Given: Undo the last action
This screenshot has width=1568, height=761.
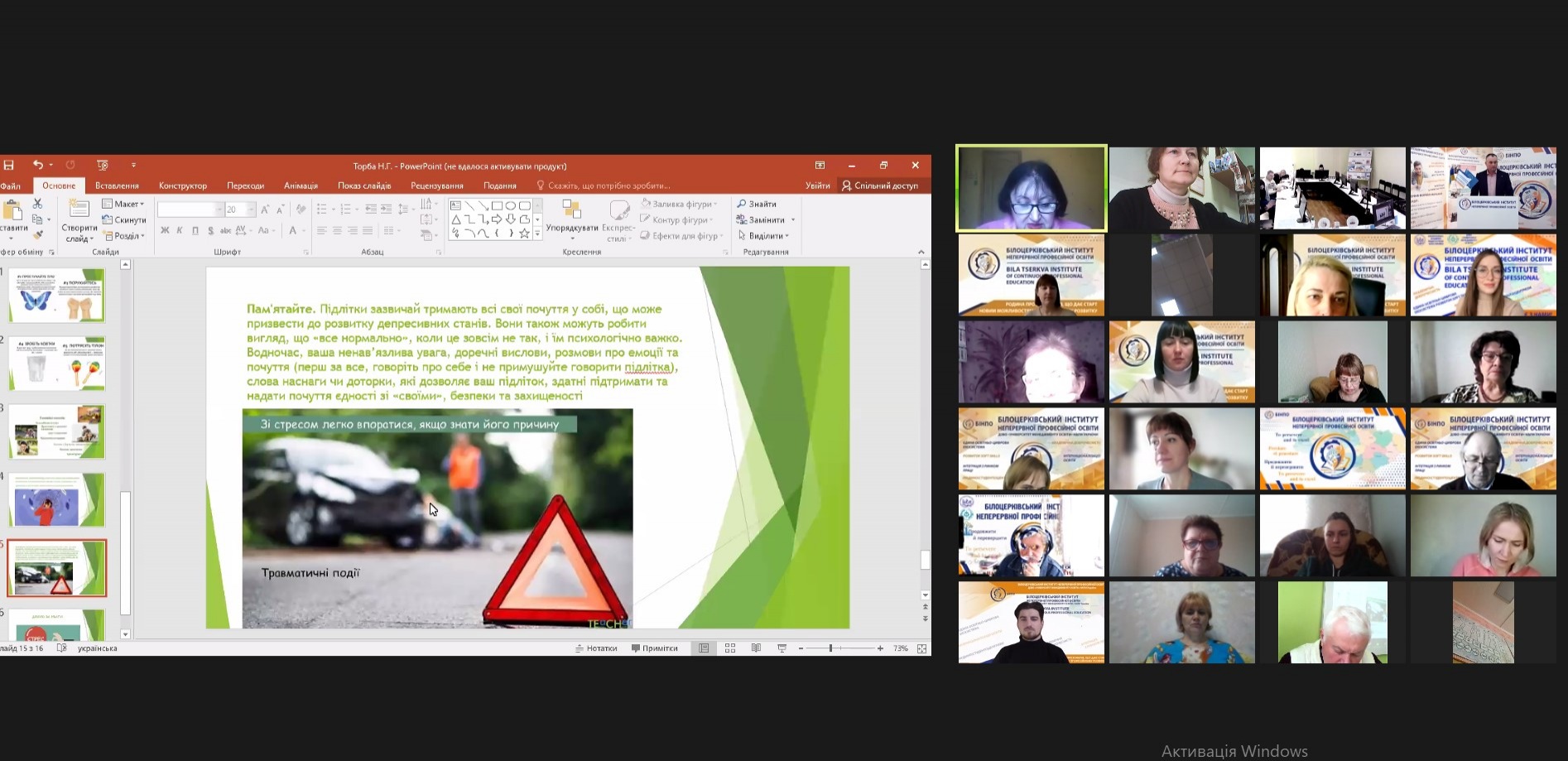Looking at the screenshot, I should click(38, 166).
